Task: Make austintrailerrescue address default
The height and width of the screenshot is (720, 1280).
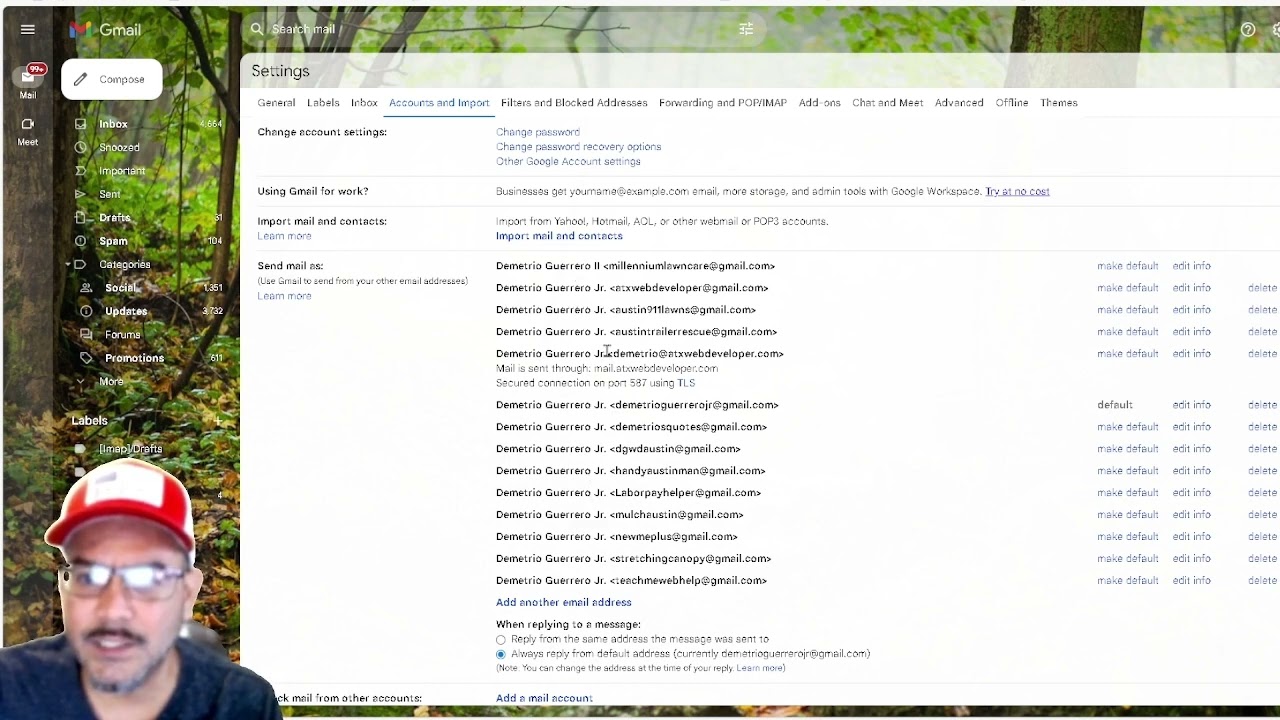Action: [x=1127, y=332]
